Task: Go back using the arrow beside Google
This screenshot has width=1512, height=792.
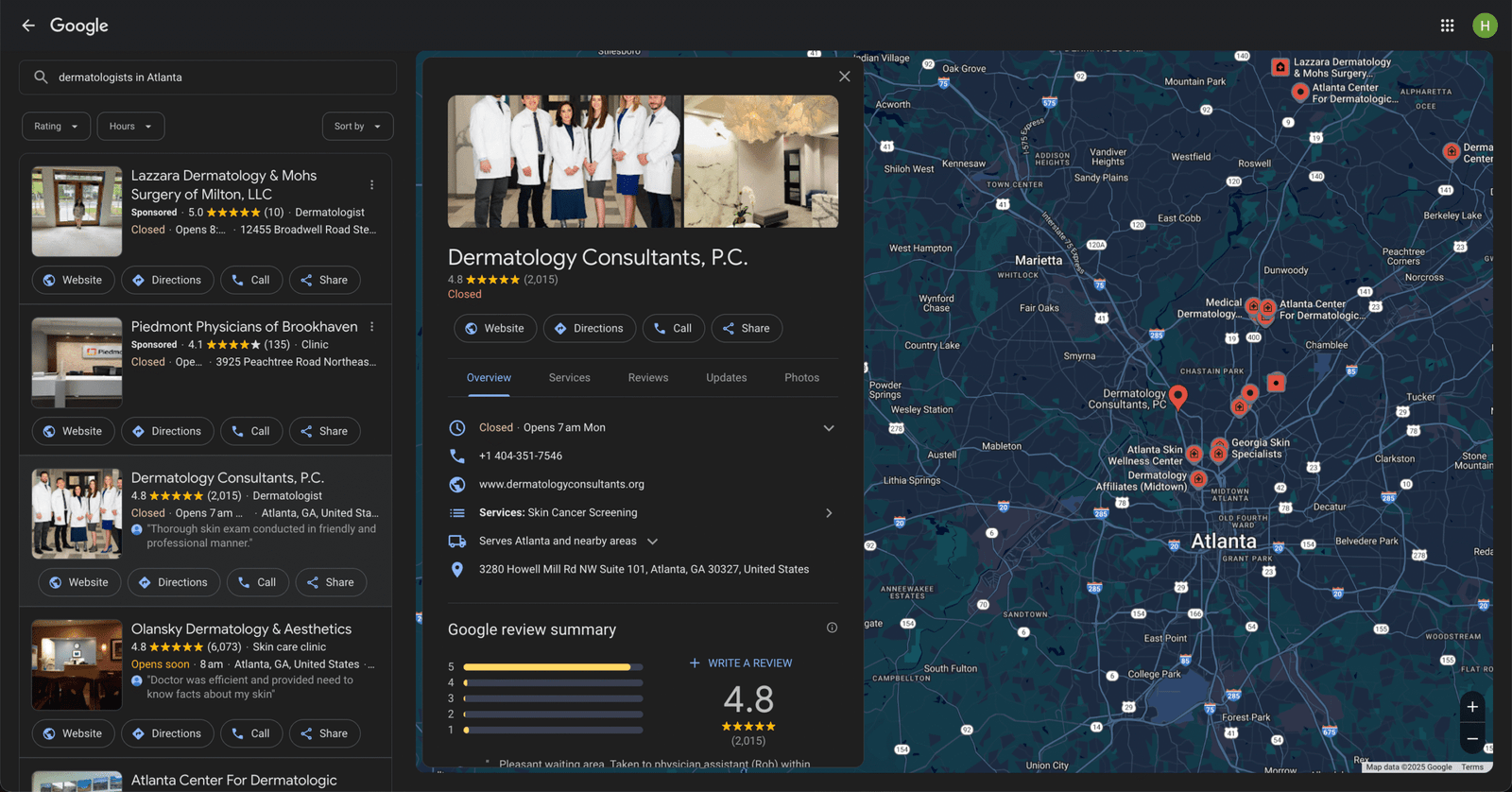Action: (28, 26)
